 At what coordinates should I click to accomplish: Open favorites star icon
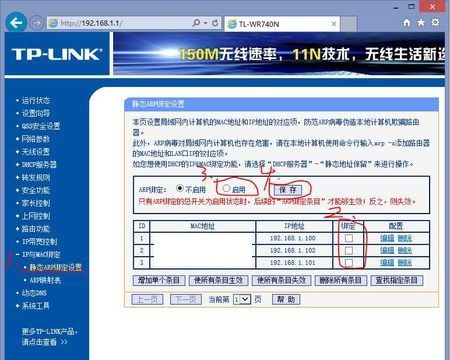pyautogui.click(x=421, y=23)
